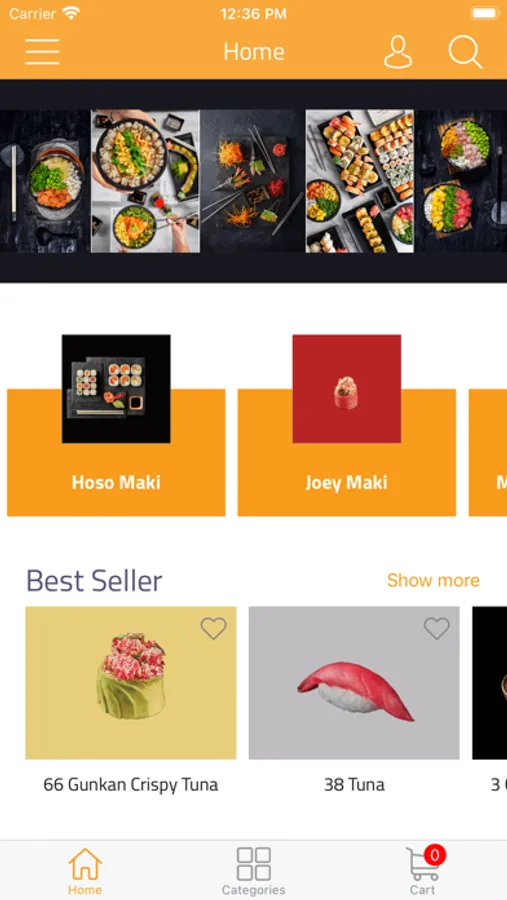Tap the sushi banner slider image

pos(253,181)
